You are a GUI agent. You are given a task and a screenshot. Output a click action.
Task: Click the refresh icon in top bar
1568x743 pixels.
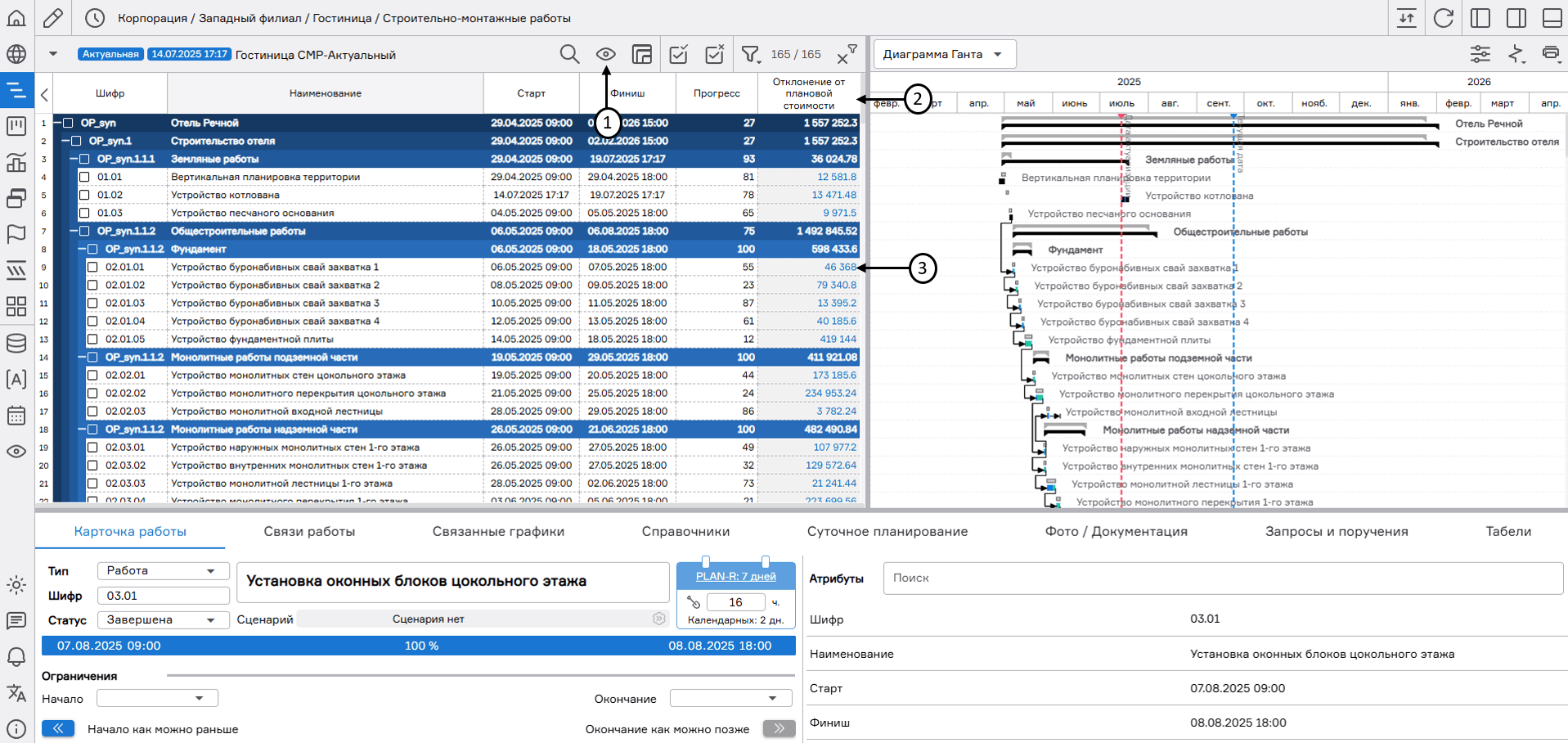pos(1444,18)
